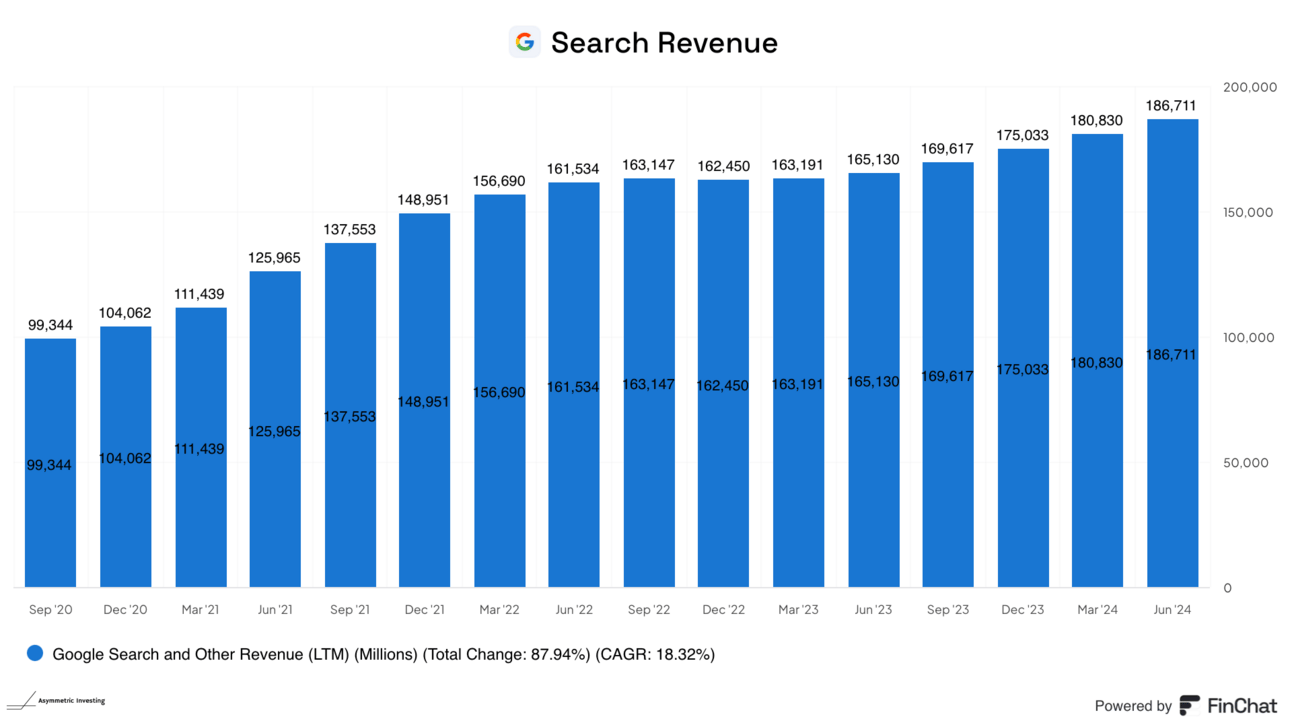Click the 104,062 value above the Dec '20 bar
This screenshot has width=1292, height=727.
125,313
